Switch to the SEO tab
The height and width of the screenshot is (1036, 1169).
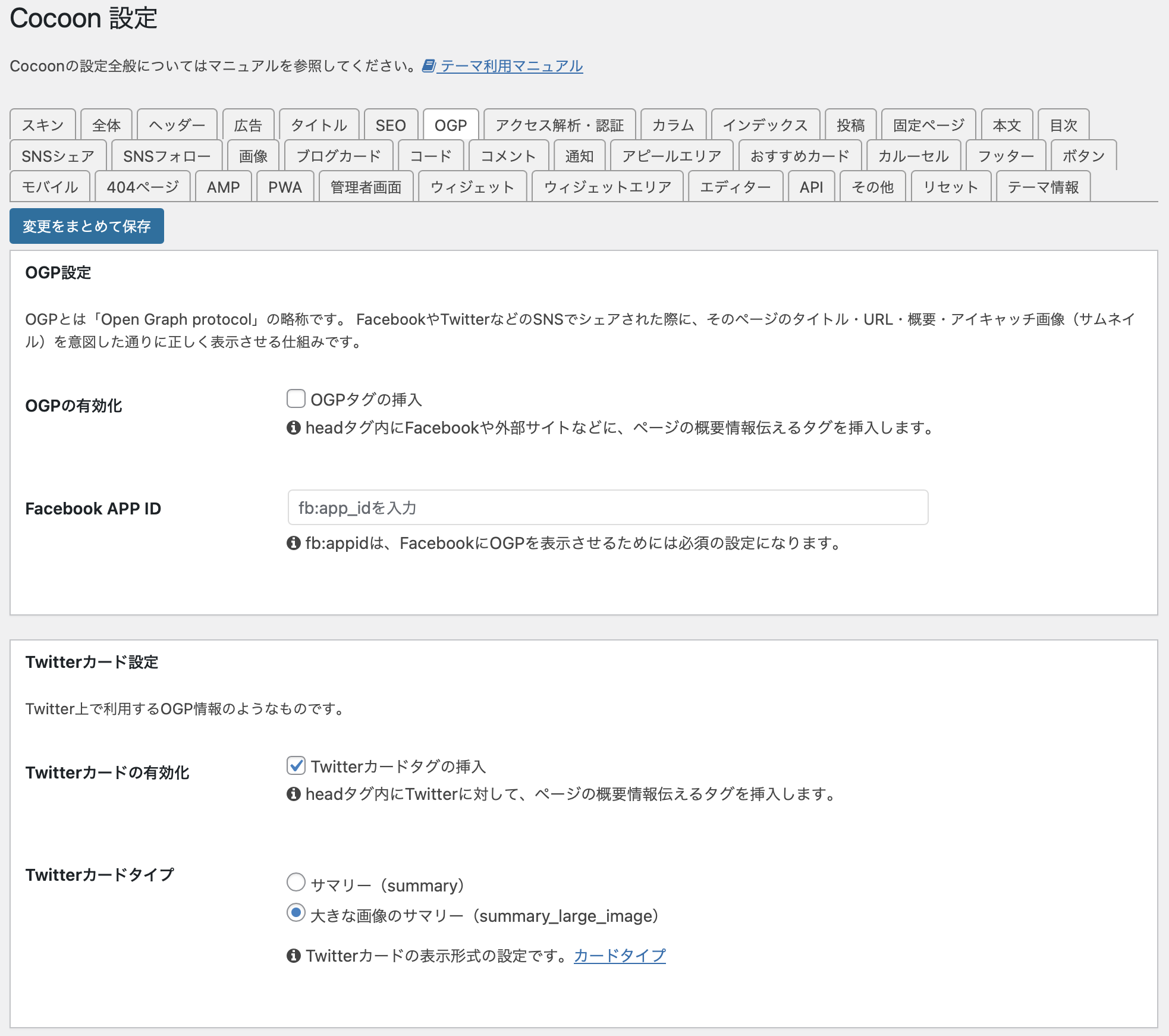(x=391, y=125)
